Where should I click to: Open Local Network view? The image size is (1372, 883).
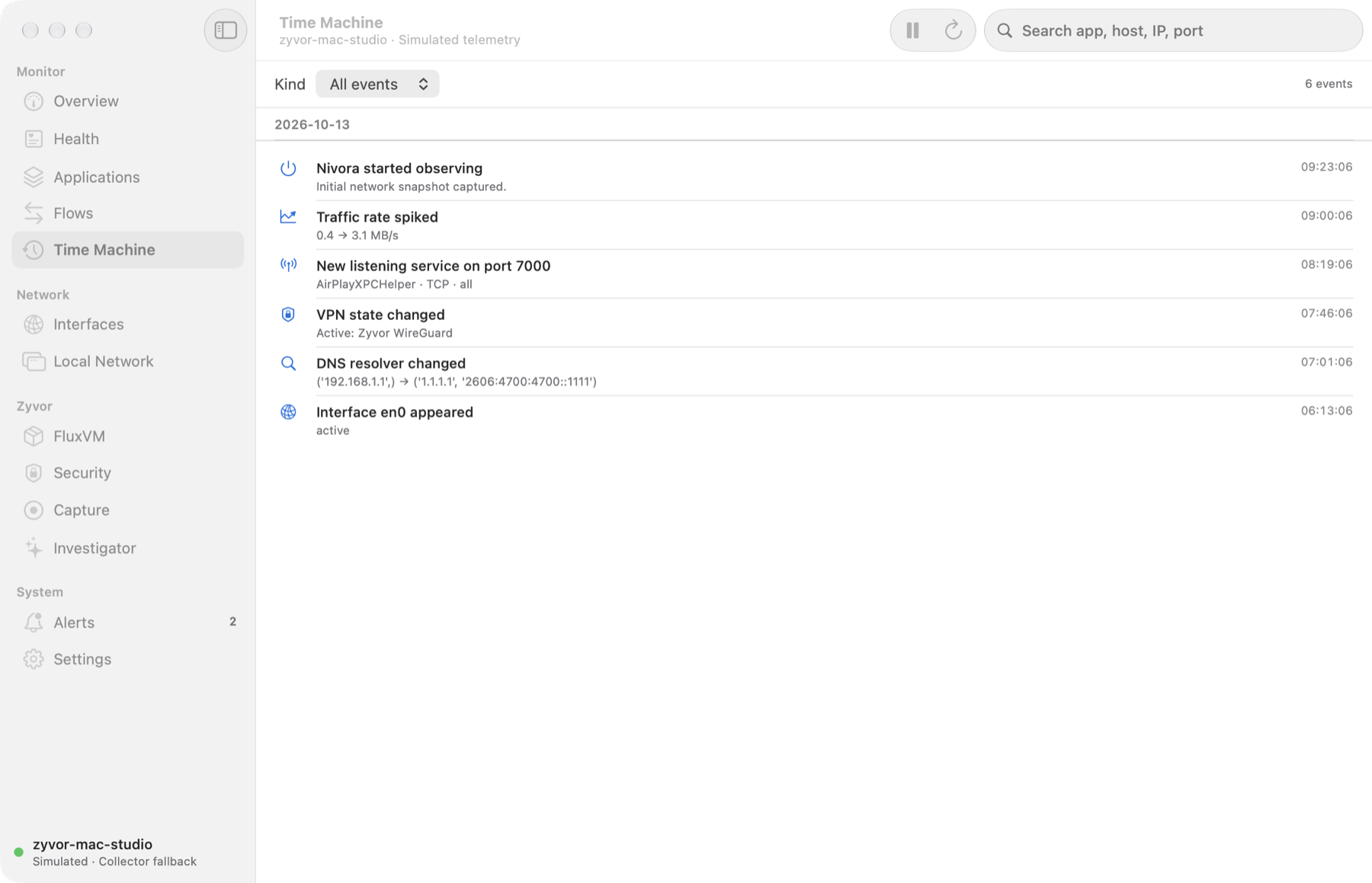click(128, 361)
